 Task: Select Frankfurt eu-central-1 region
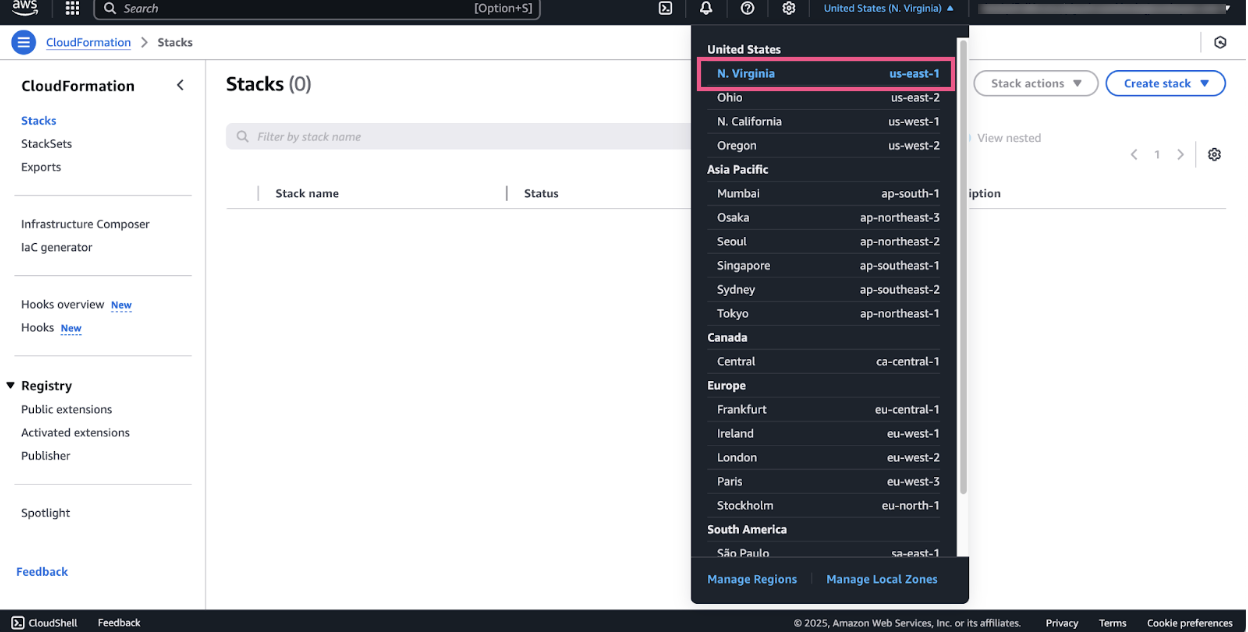828,409
